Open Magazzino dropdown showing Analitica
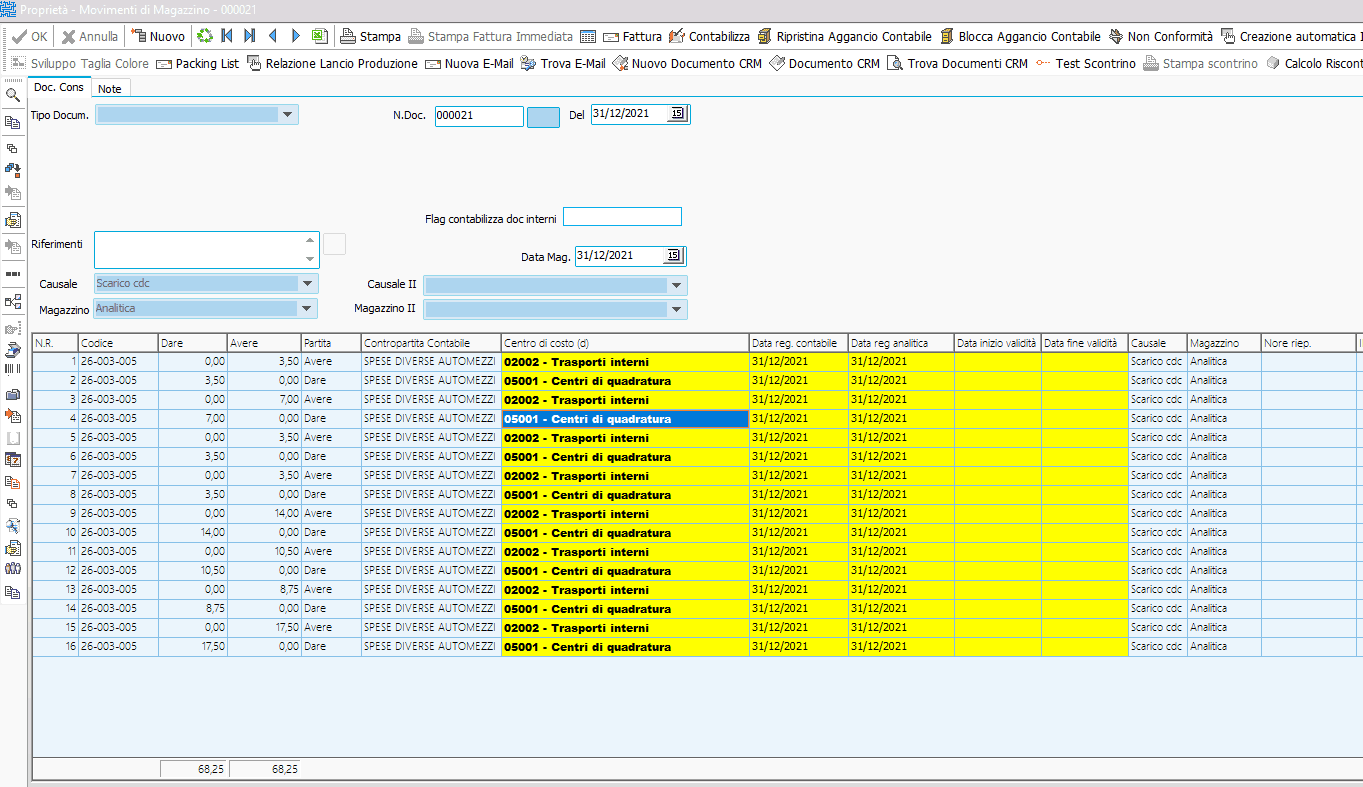 click(307, 308)
